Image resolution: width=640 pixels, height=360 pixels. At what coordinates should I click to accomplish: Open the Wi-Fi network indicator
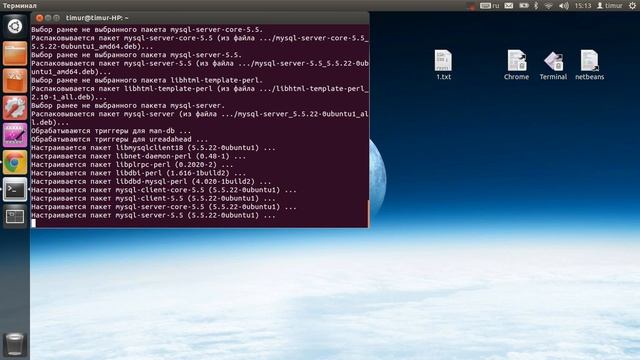tap(549, 6)
